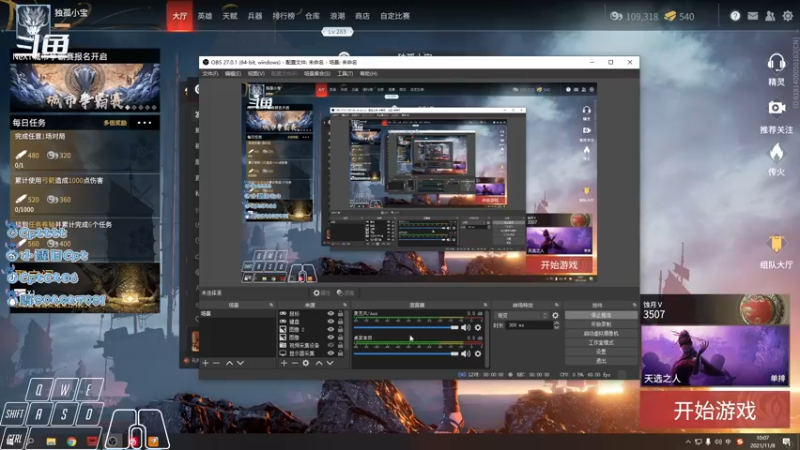Open OBS 视图(V) menu

[x=256, y=73]
